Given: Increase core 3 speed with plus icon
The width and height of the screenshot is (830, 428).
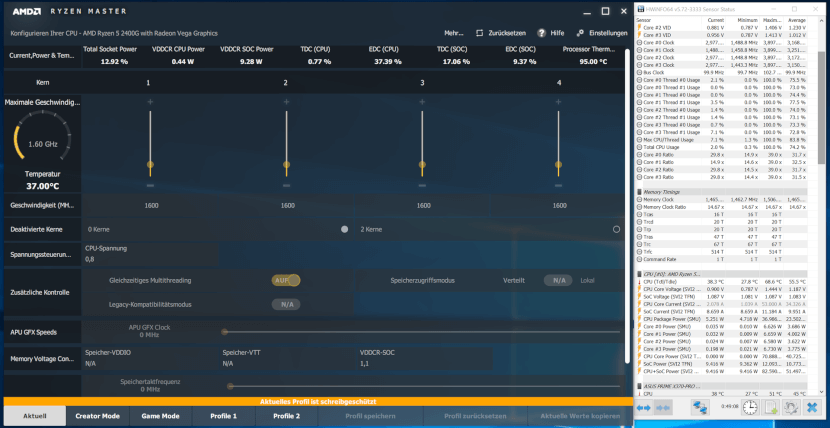Looking at the screenshot, I should (x=422, y=102).
